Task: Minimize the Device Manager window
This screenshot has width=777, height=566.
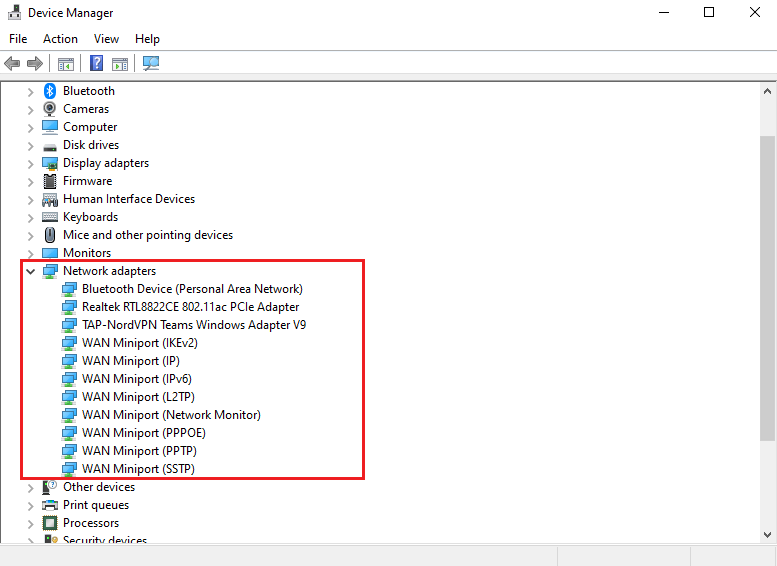Action: tap(664, 12)
